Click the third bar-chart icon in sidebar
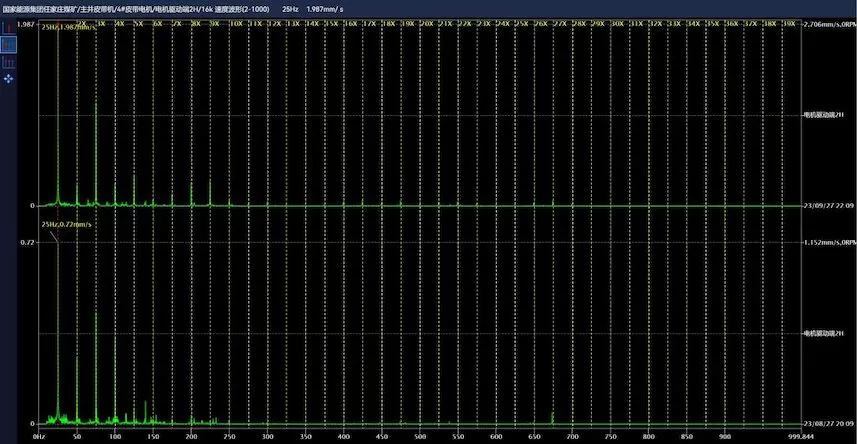The height and width of the screenshot is (444, 857). [x=10, y=62]
